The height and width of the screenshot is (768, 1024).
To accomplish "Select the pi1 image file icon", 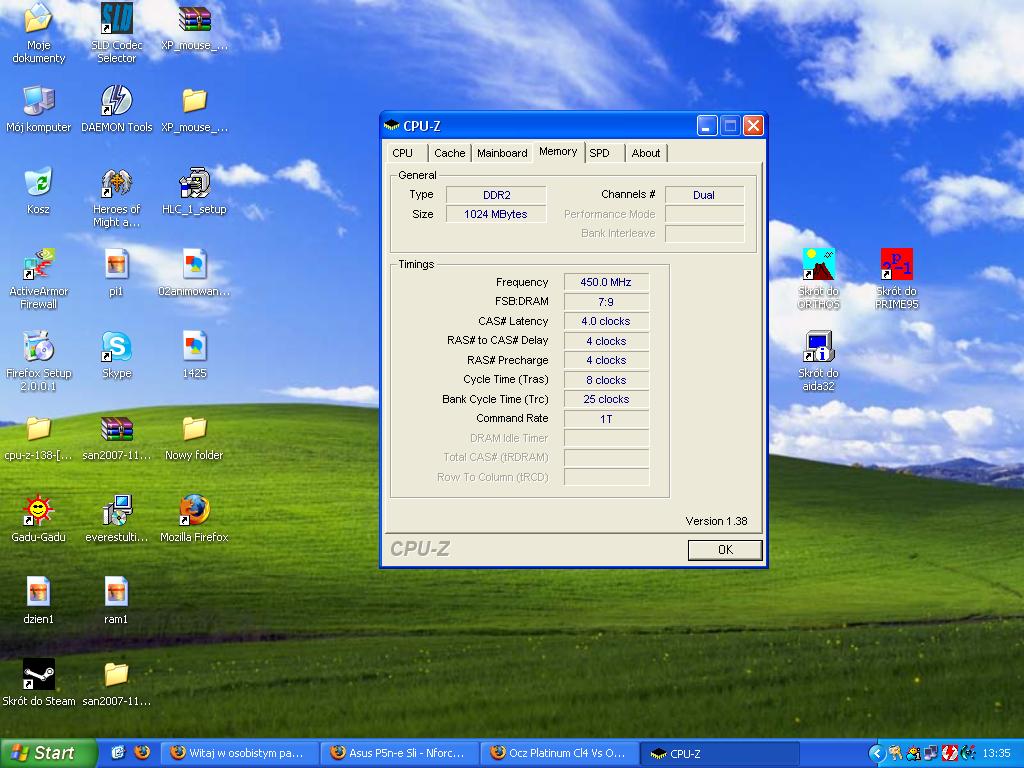I will (116, 273).
